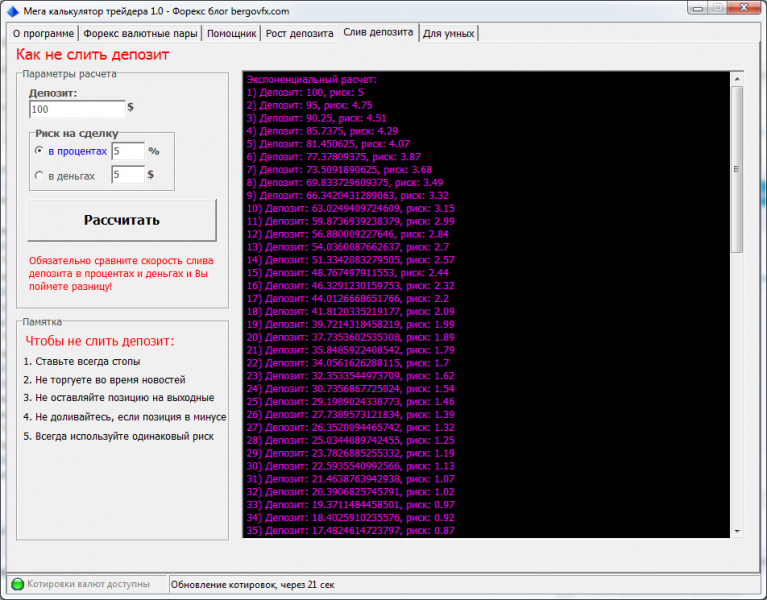Click result line '35) Депозит: 17.4824614723797'

click(350, 531)
